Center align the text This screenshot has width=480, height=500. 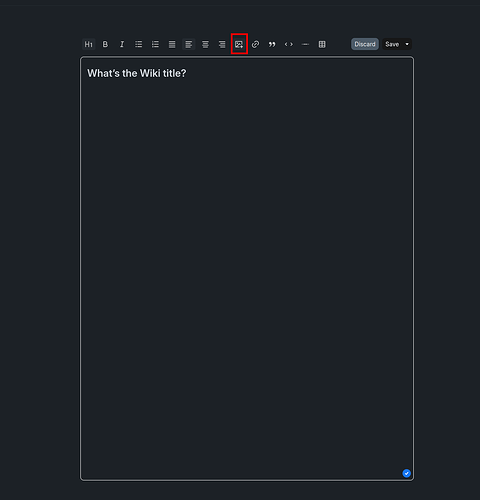[x=205, y=44]
